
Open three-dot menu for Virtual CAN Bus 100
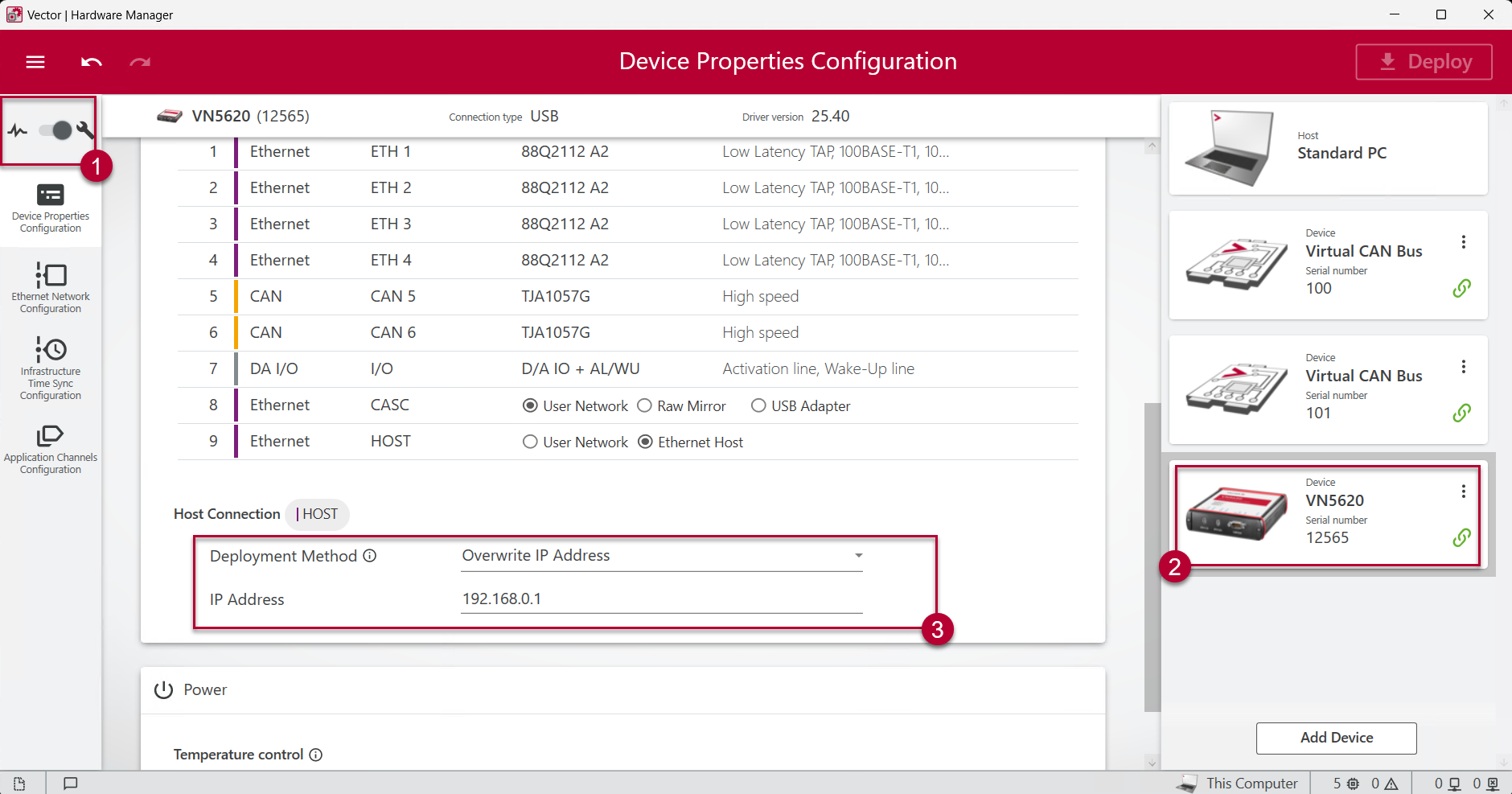pyautogui.click(x=1463, y=242)
